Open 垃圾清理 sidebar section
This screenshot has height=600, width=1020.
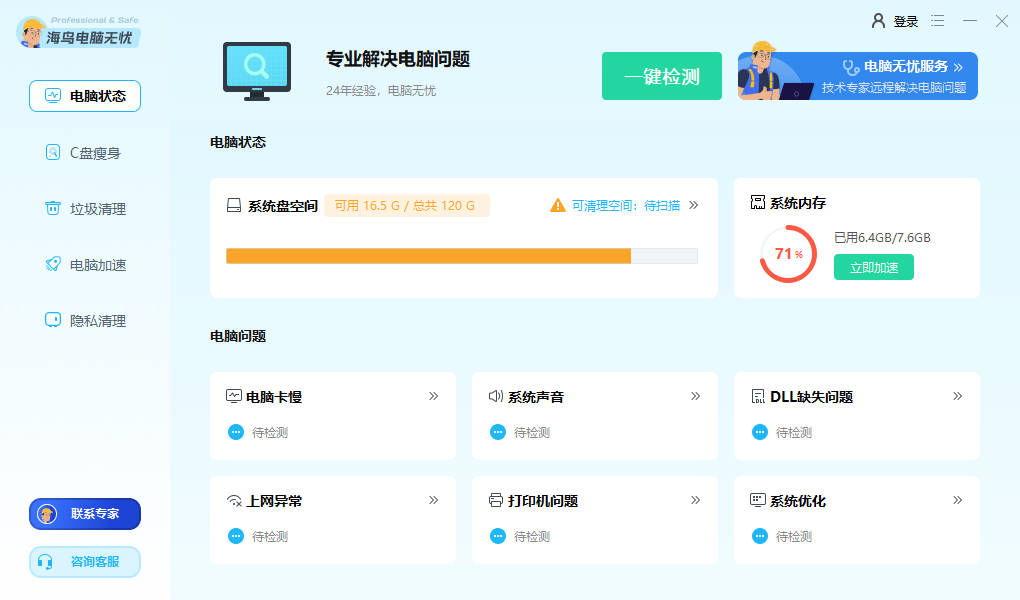click(x=85, y=209)
